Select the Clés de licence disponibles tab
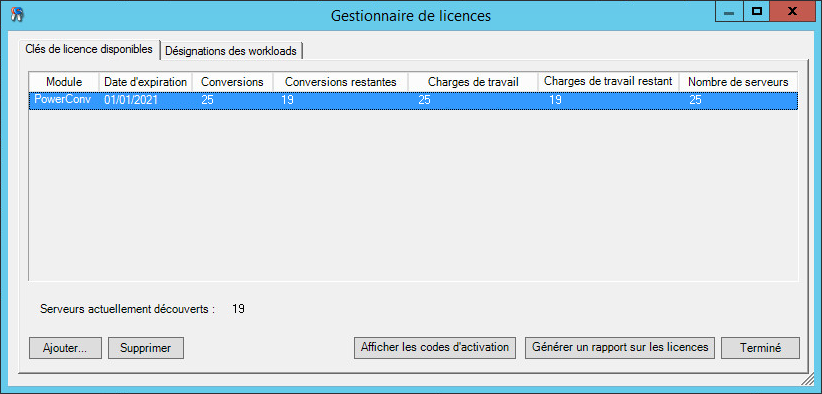 point(89,49)
